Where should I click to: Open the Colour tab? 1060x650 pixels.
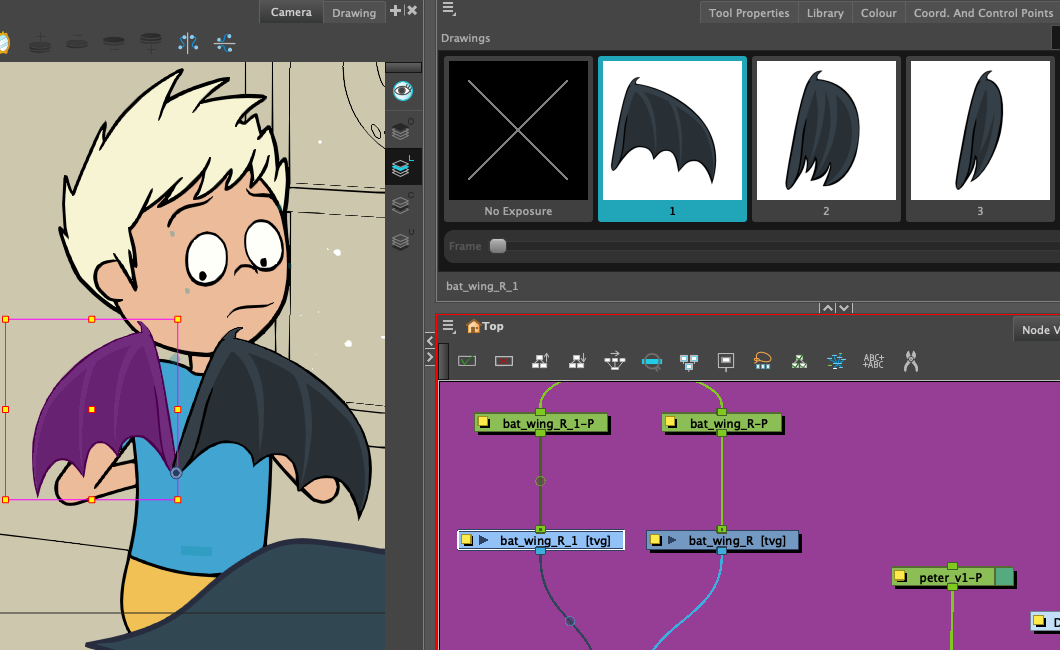click(x=878, y=12)
